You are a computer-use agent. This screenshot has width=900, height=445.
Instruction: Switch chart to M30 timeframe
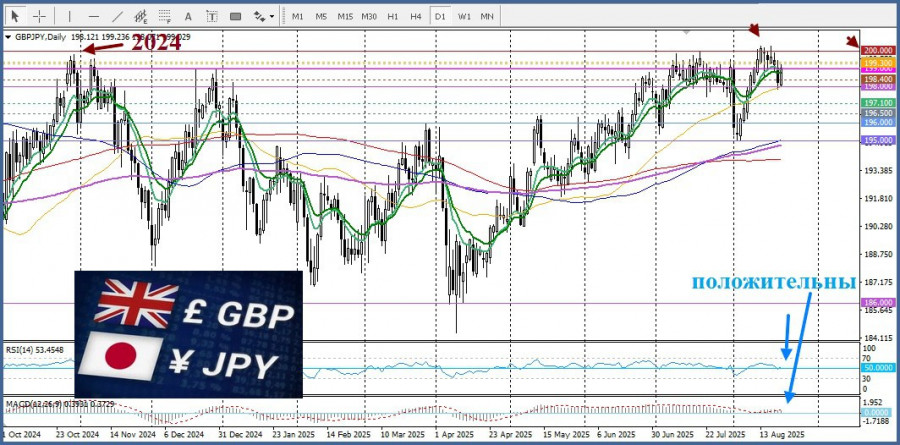point(369,16)
